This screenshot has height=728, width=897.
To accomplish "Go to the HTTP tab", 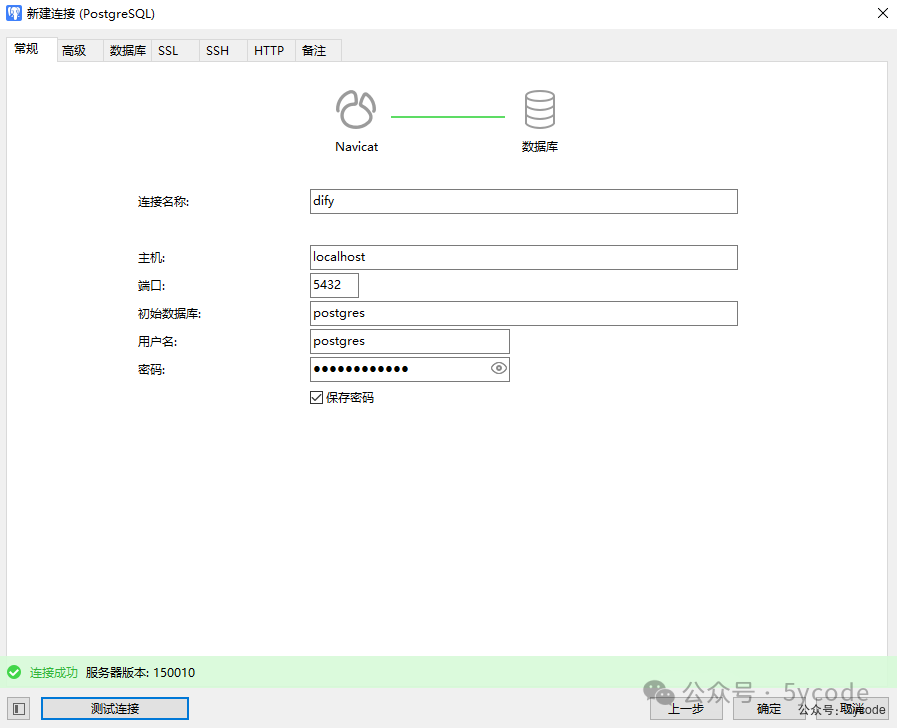I will [x=269, y=51].
